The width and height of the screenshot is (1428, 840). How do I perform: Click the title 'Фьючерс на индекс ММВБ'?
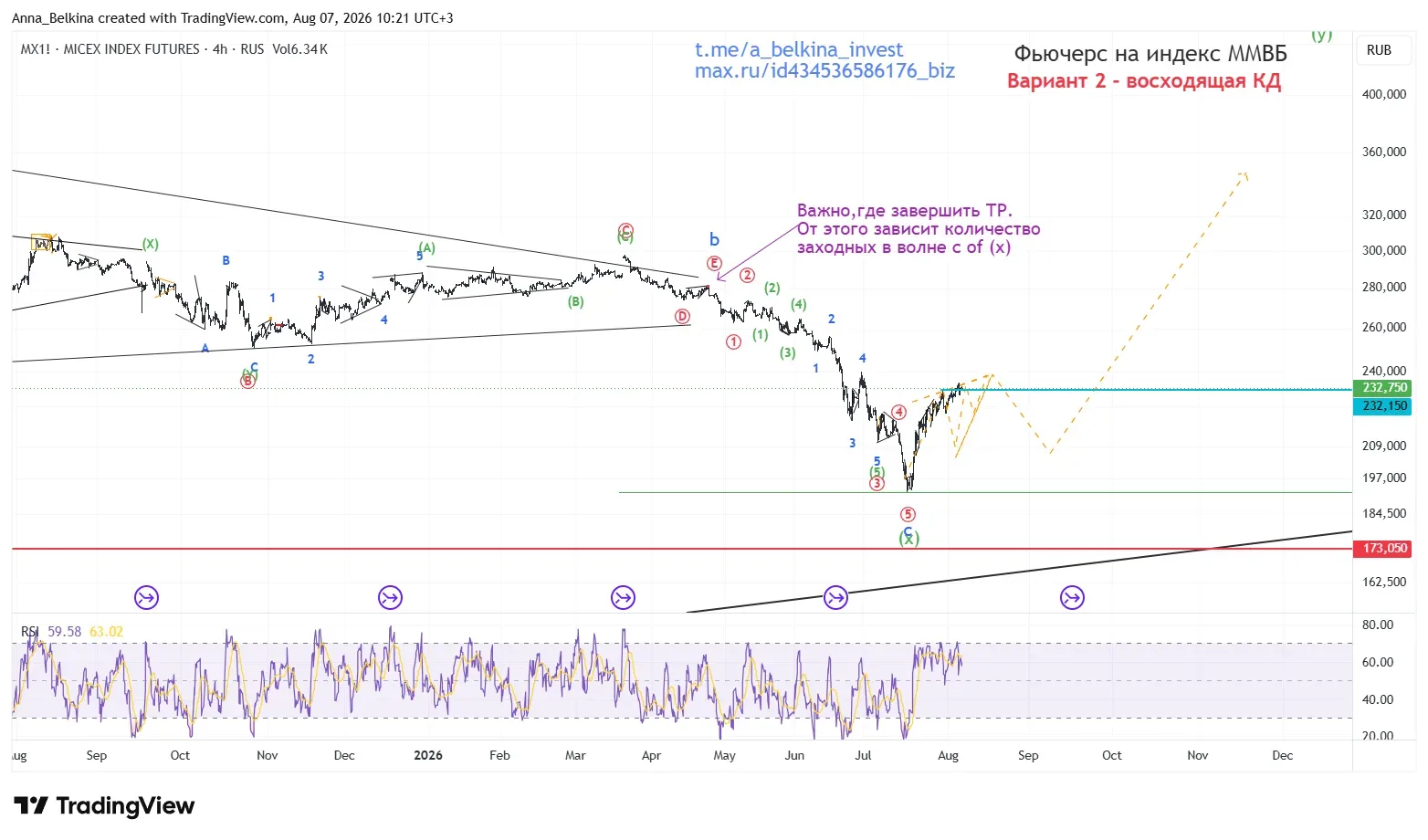tap(1150, 55)
